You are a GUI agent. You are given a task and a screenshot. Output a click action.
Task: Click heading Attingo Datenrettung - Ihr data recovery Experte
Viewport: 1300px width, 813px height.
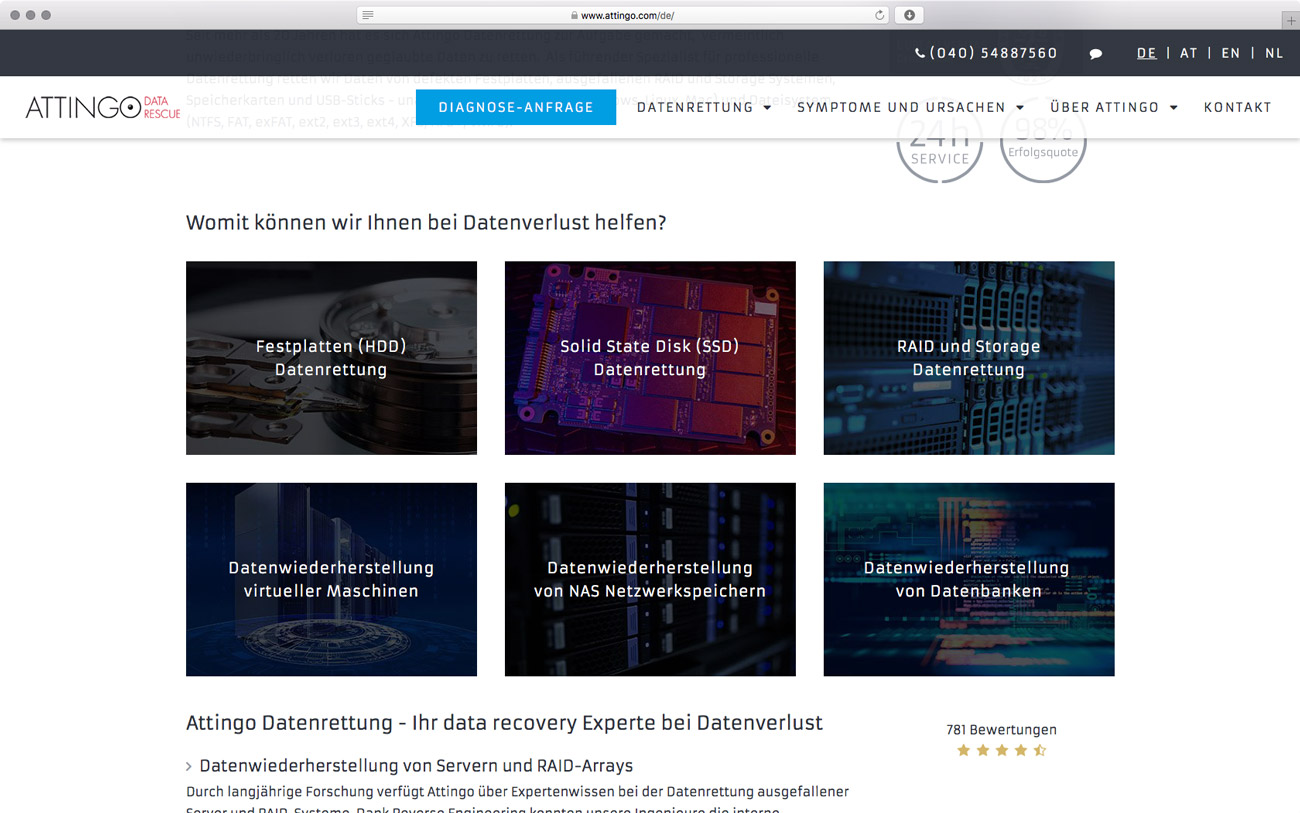coord(504,723)
